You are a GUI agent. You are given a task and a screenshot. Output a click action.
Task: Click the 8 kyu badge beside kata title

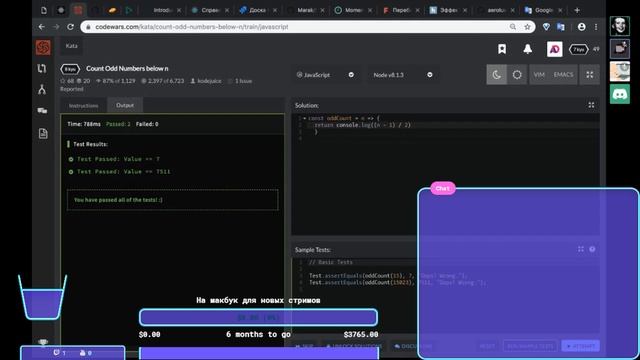tap(70, 69)
